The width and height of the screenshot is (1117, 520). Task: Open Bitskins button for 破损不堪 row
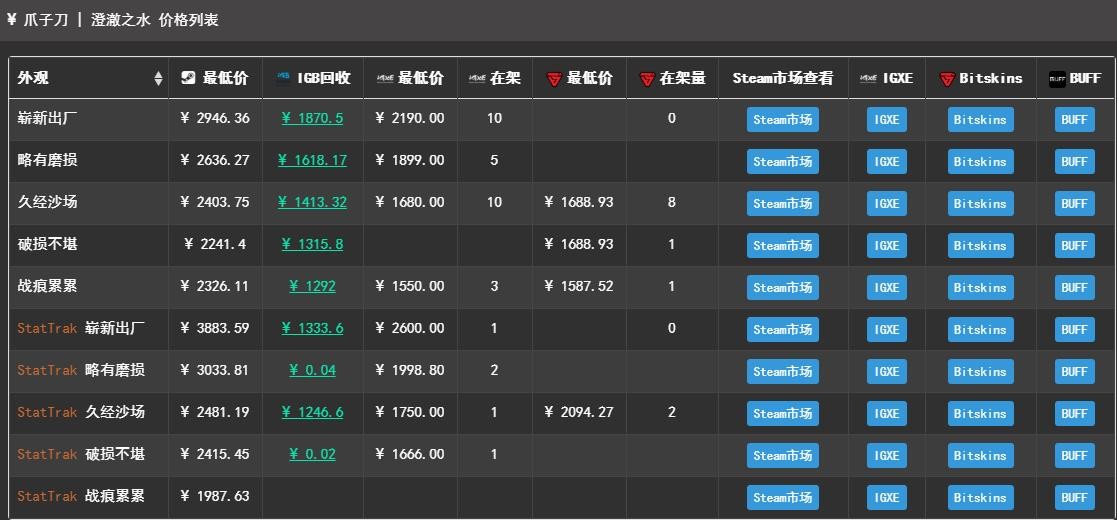pos(980,246)
